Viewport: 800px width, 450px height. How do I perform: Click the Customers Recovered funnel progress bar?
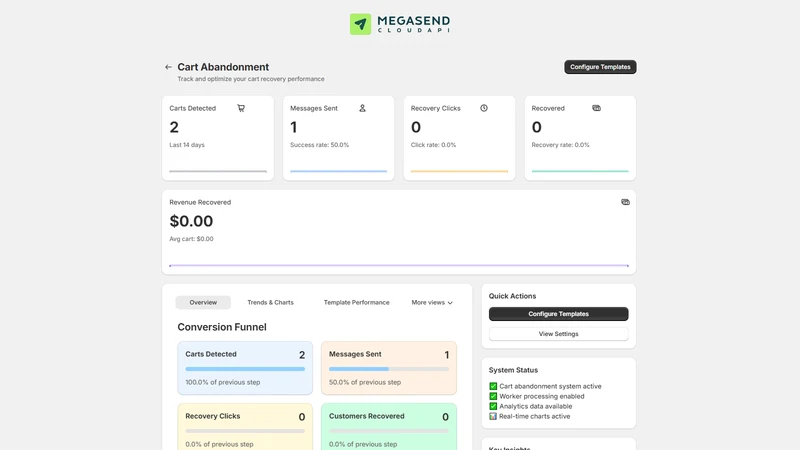pos(389,431)
